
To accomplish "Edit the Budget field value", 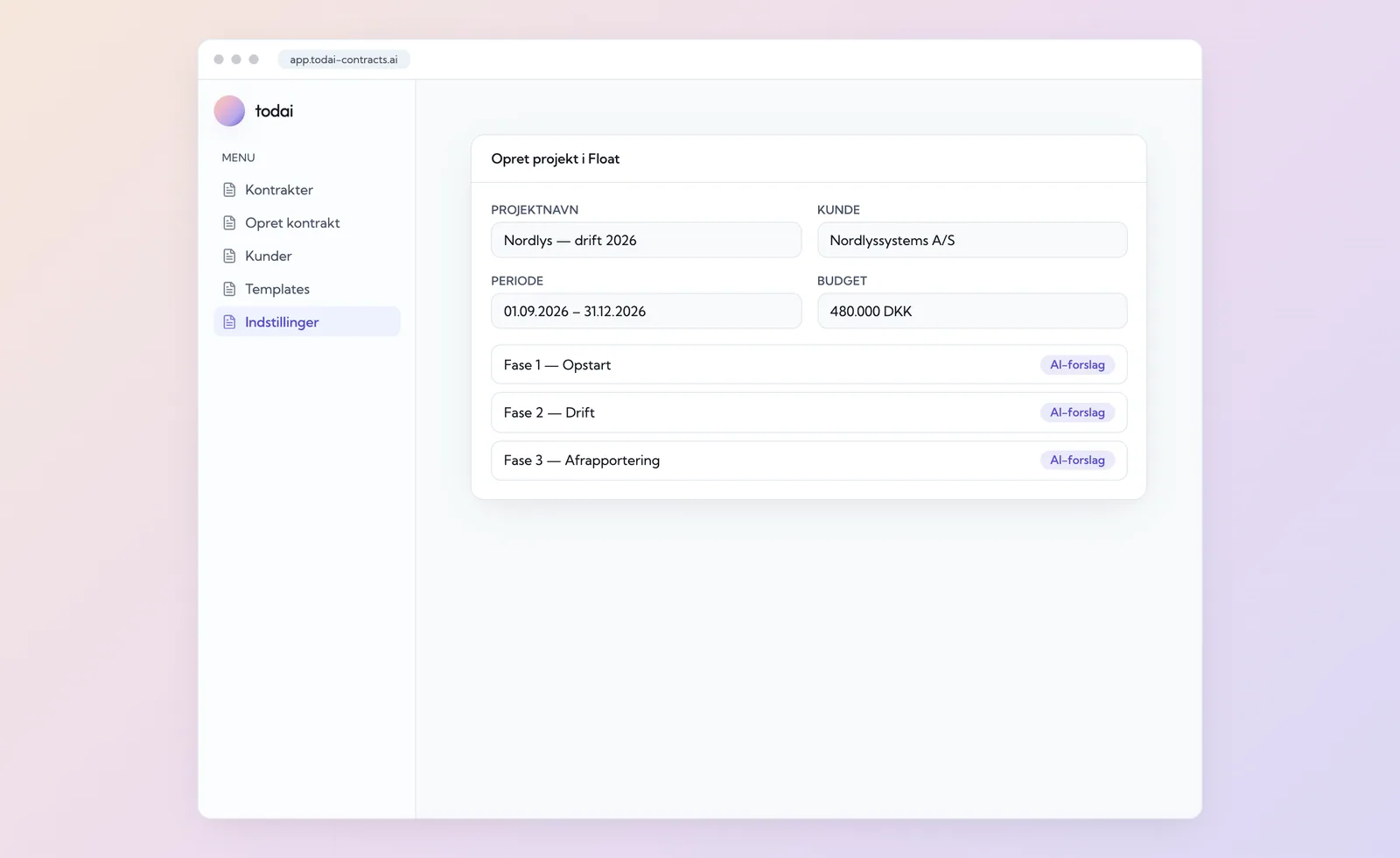I will coord(972,311).
